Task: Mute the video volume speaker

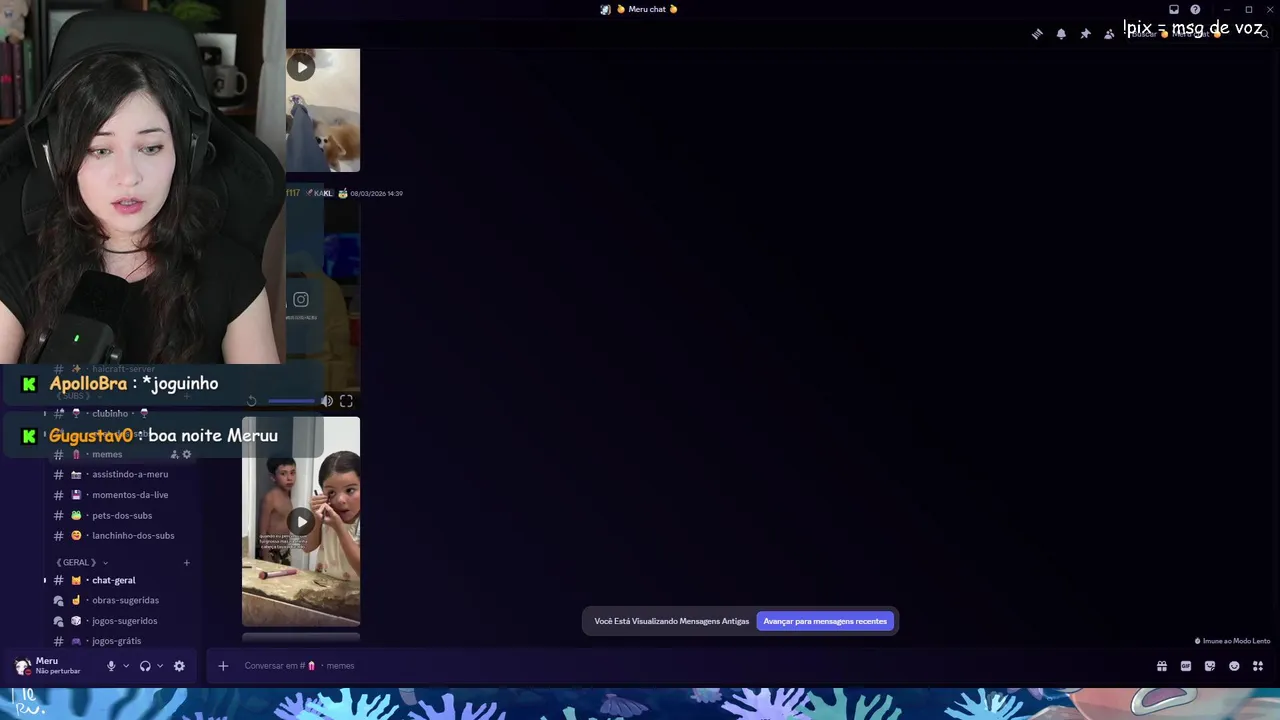Action: 327,401
